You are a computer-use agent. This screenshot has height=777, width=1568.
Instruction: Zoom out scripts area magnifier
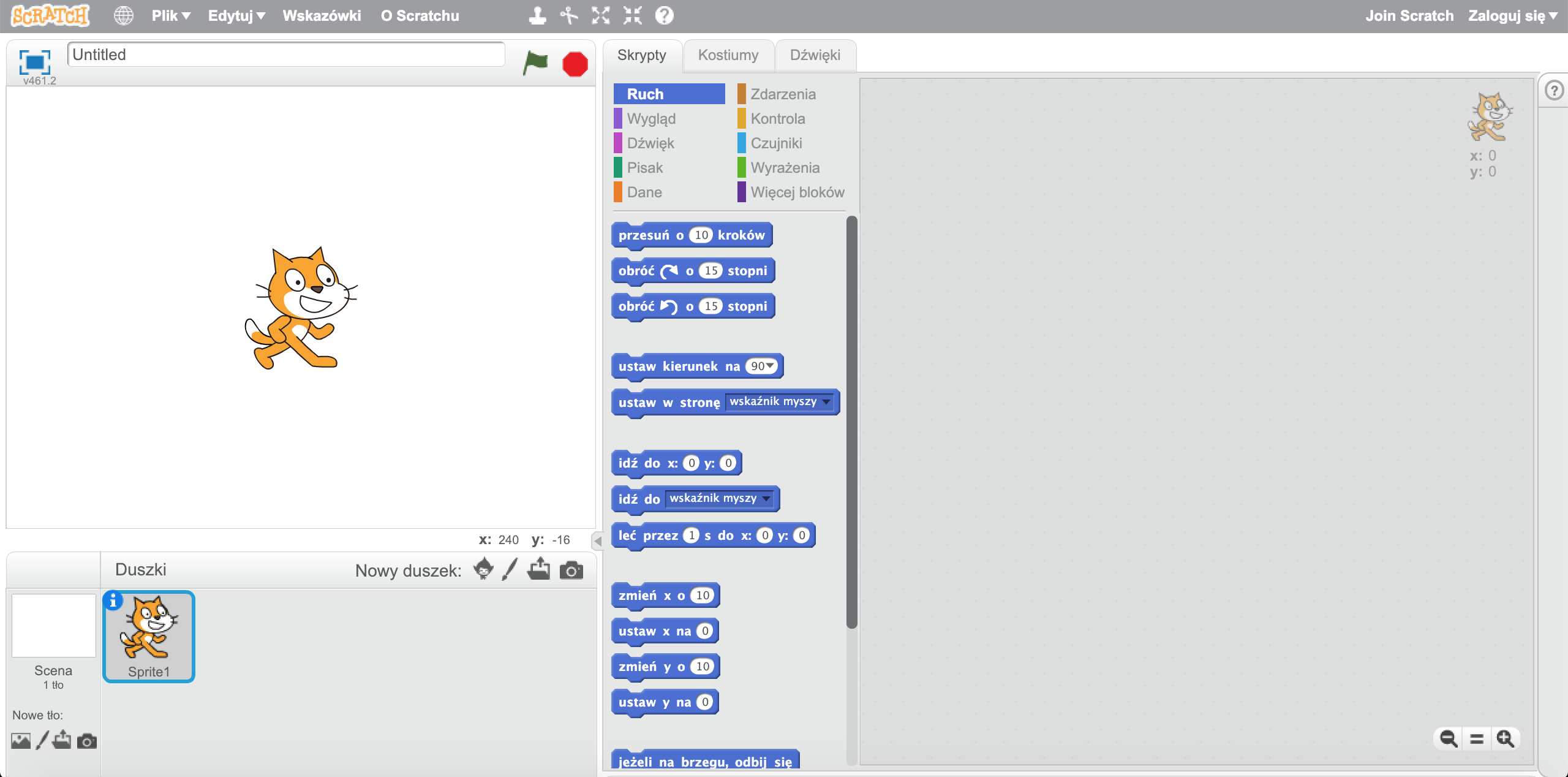[x=1449, y=739]
